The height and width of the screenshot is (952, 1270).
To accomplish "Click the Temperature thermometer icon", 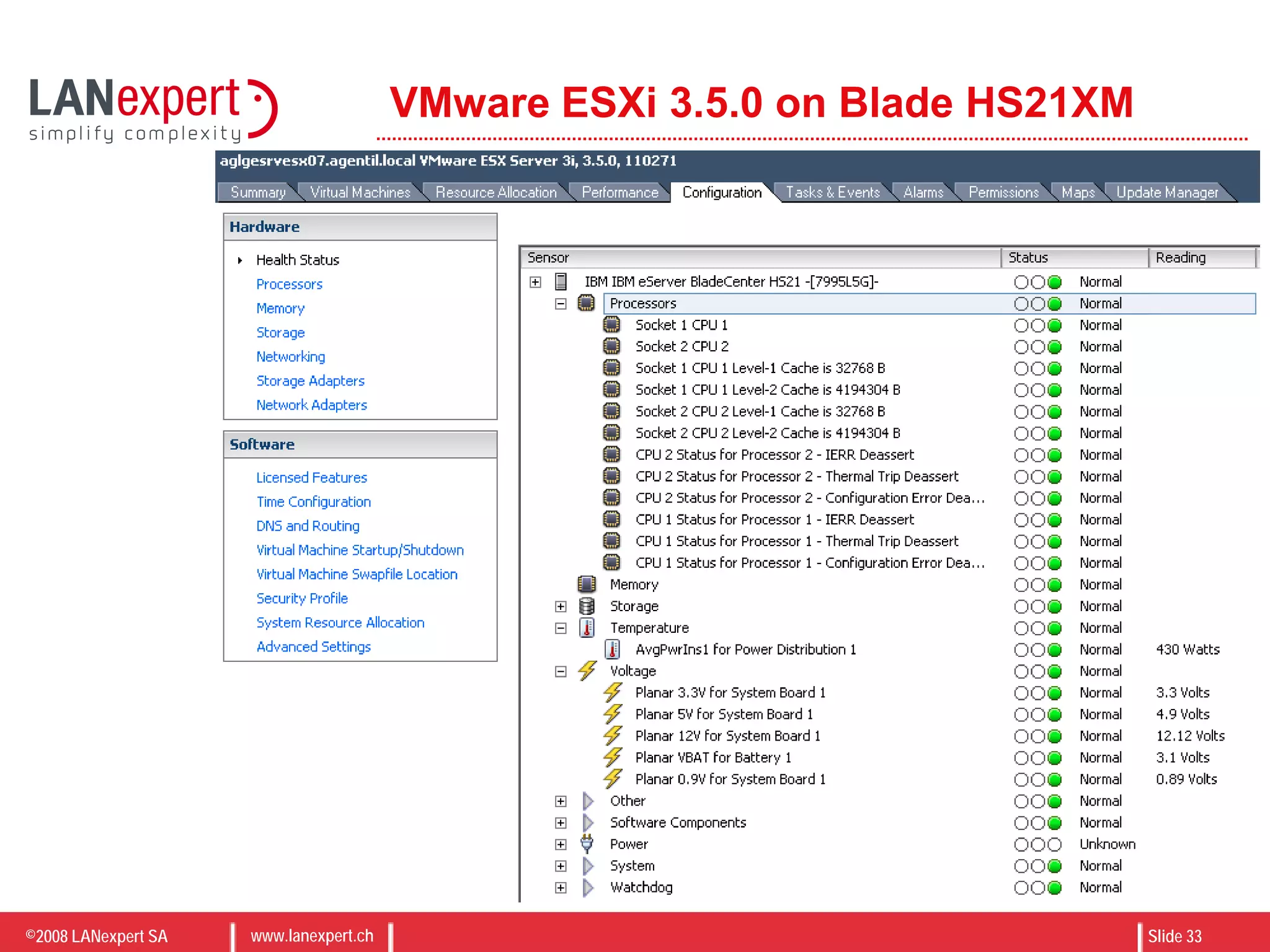I will click(587, 628).
